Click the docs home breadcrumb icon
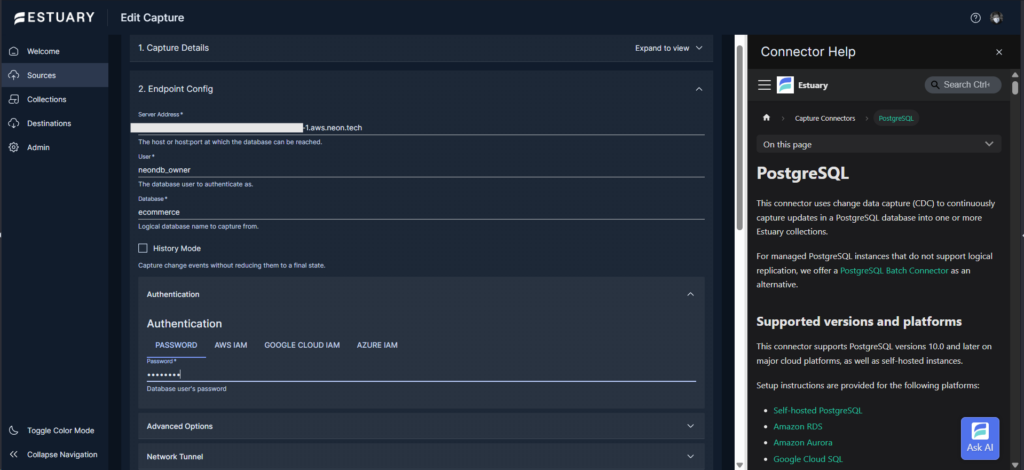 coord(767,118)
